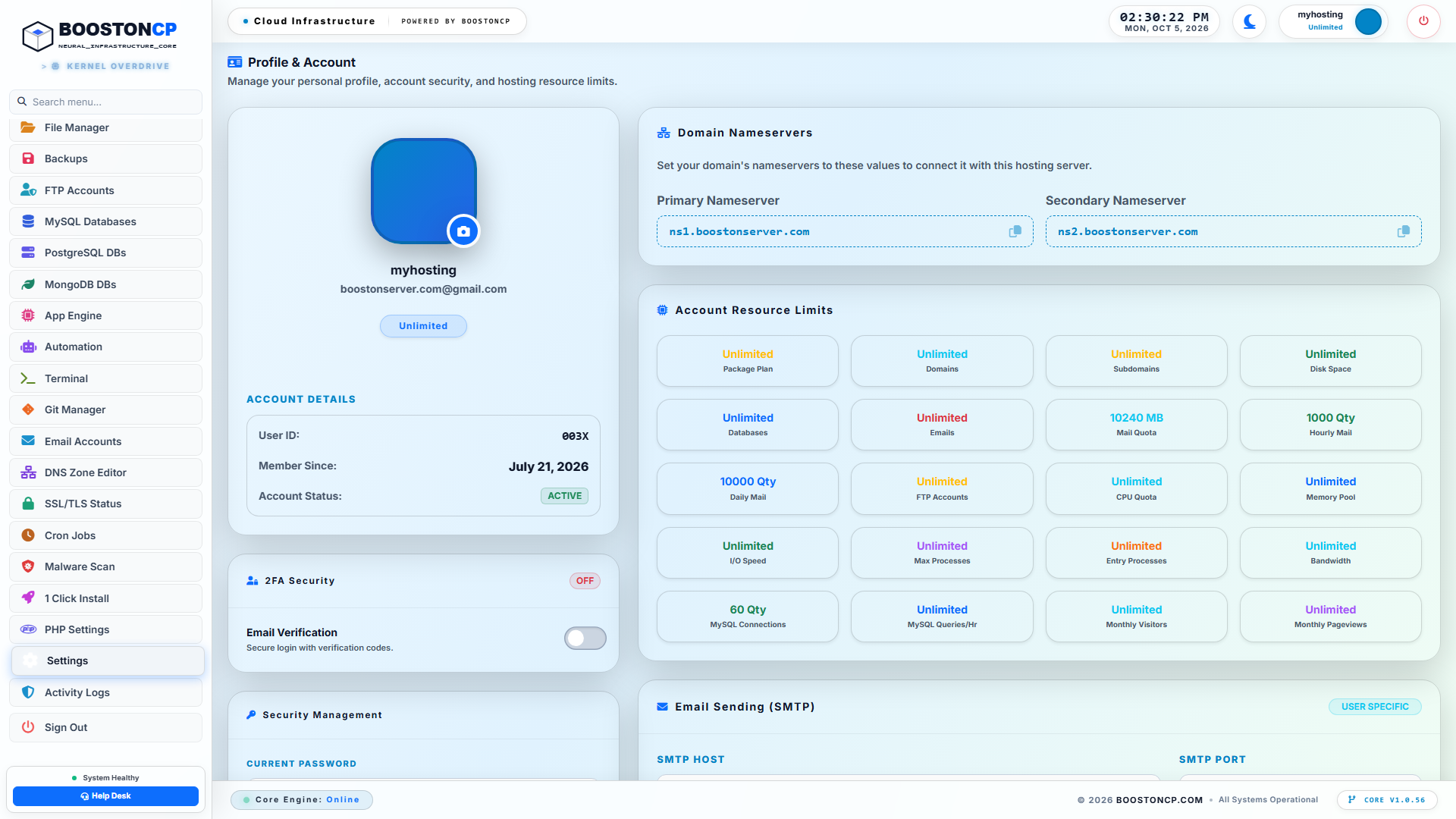This screenshot has width=1456, height=819.
Task: Click the 10240 MB Mail Quota card
Action: 1136,425
